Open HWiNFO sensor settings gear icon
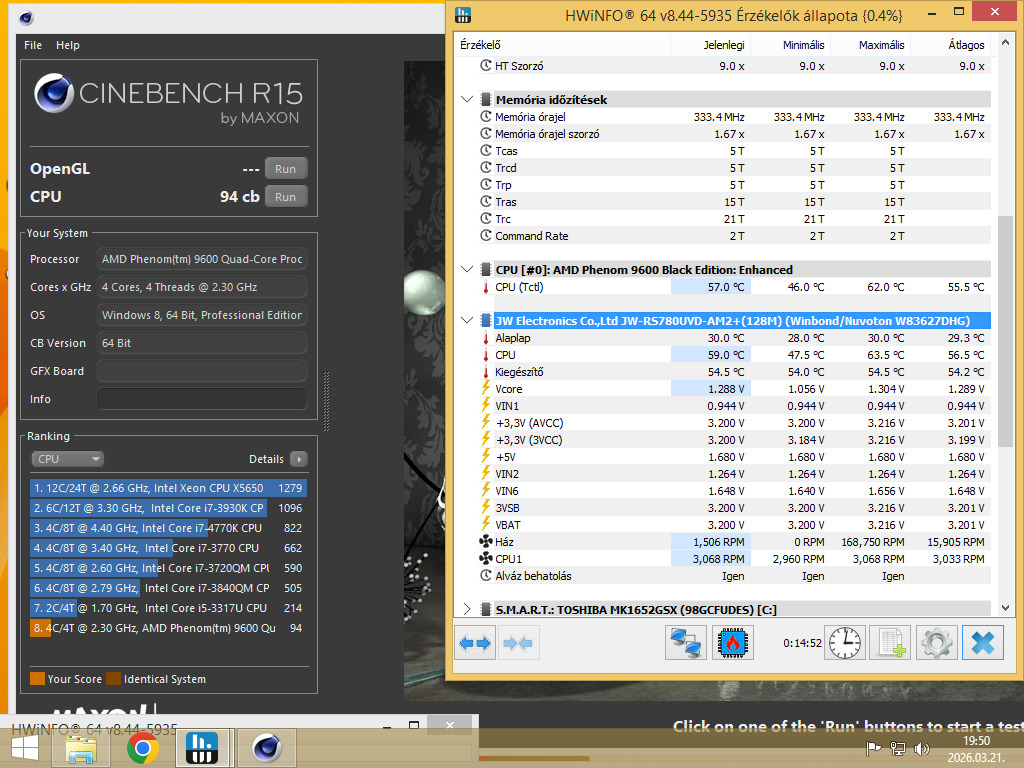 [x=936, y=643]
